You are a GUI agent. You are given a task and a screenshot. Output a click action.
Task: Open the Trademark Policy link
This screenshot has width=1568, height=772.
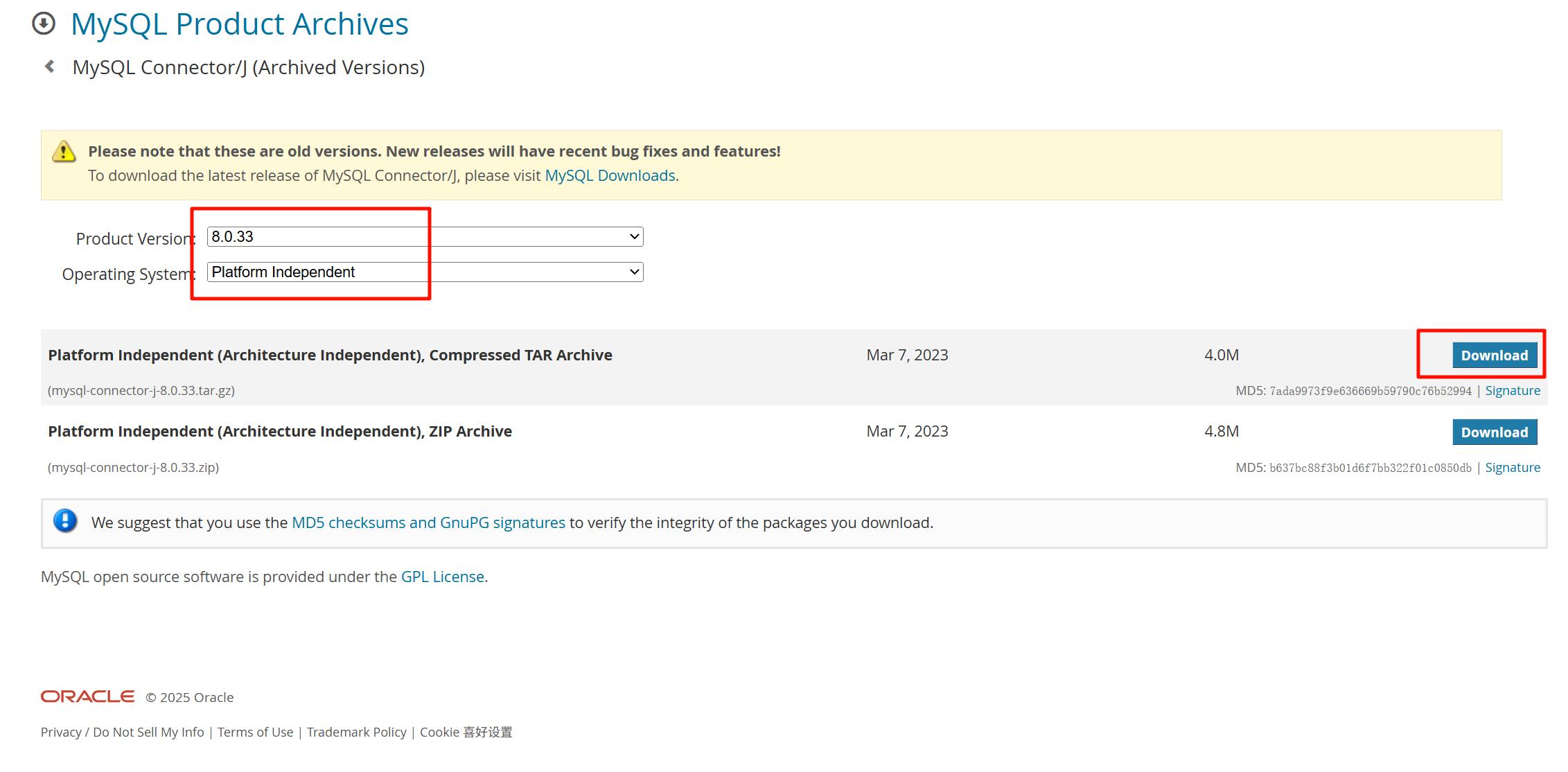[x=356, y=732]
